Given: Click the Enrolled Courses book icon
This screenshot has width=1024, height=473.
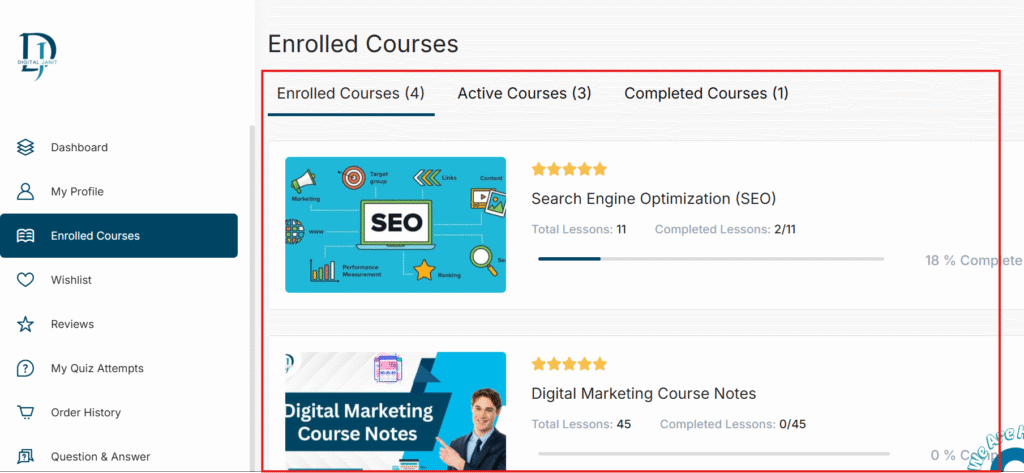Looking at the screenshot, I should click(26, 236).
